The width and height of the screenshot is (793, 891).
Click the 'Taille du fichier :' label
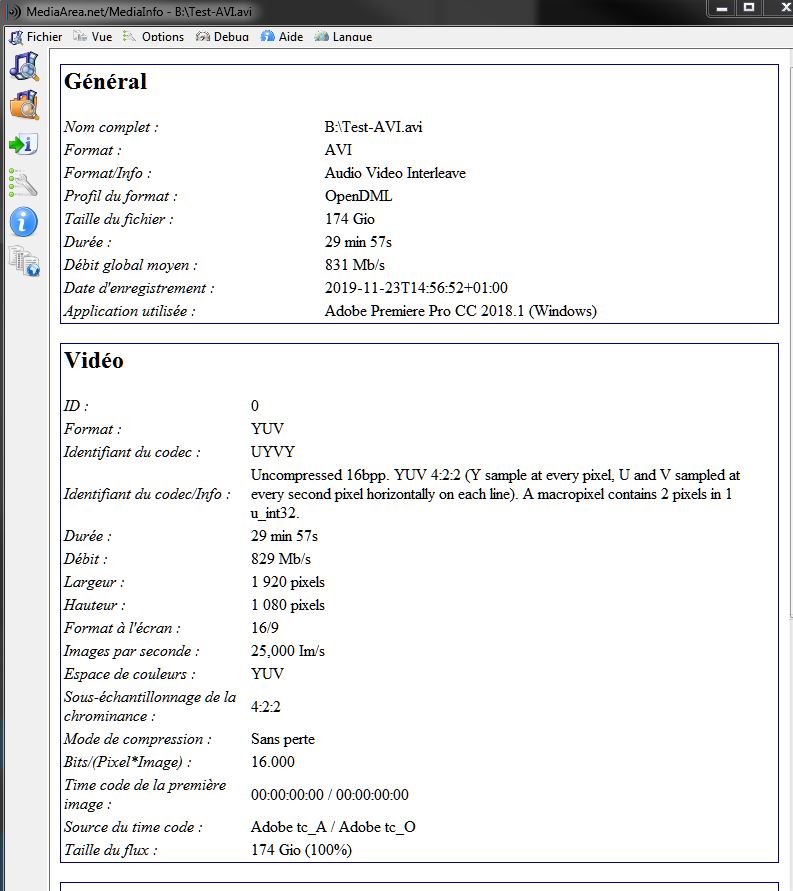[x=119, y=219]
